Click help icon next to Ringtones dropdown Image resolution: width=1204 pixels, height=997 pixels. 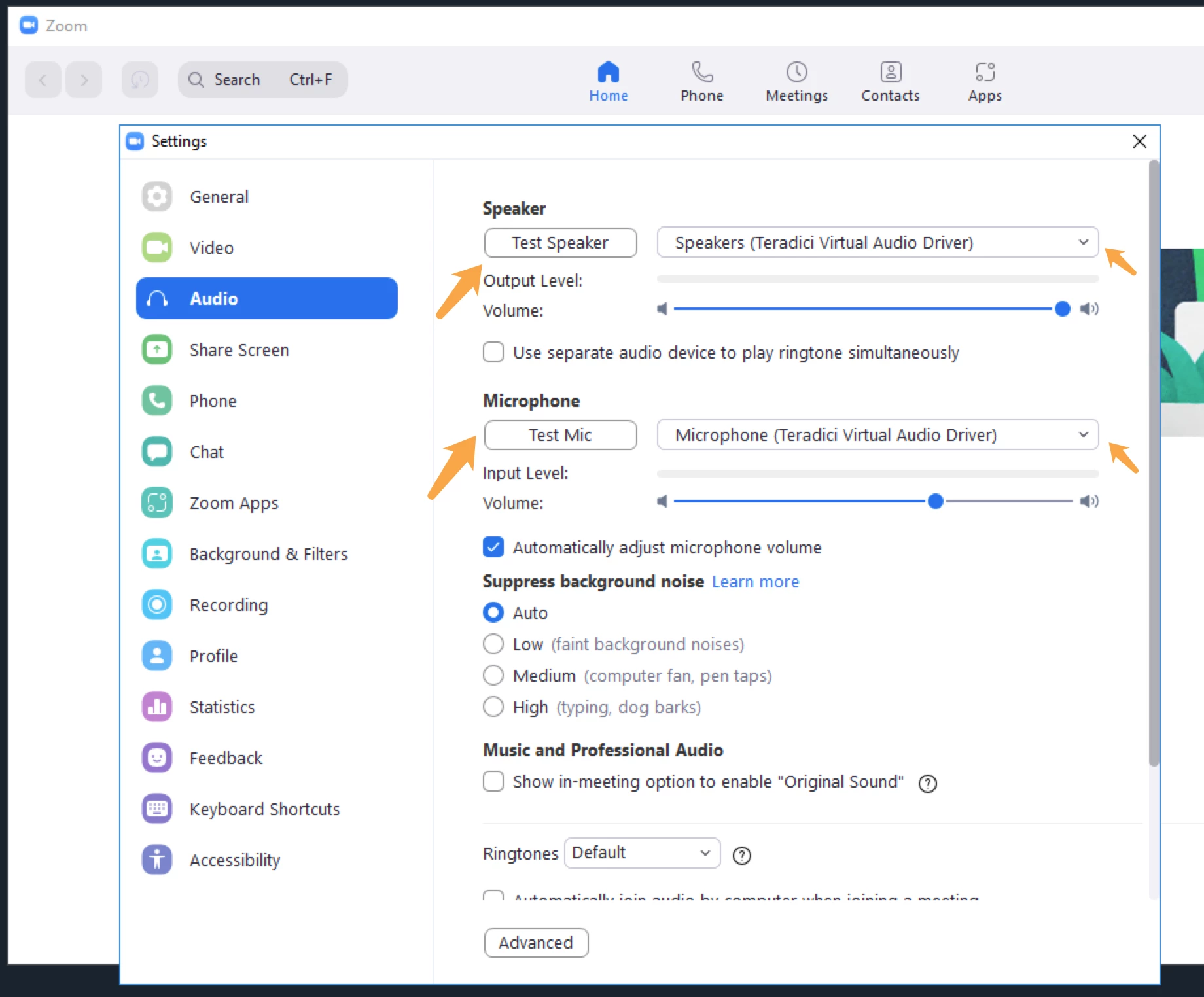742,855
